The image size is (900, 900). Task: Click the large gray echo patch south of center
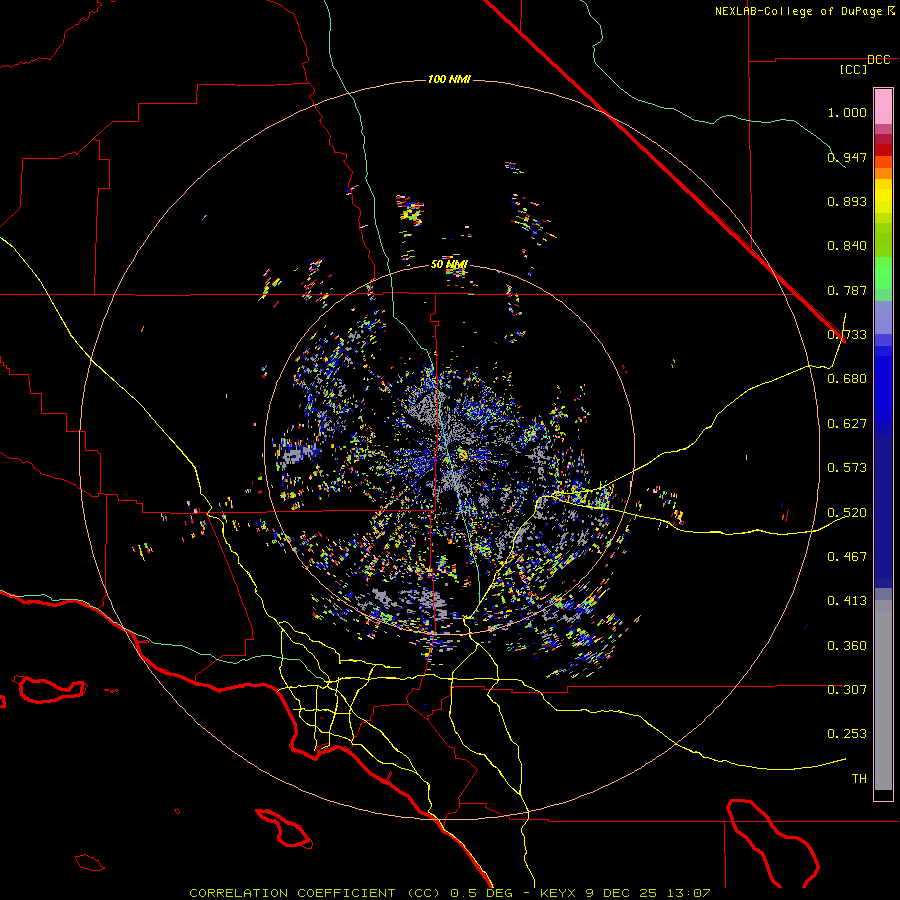point(410,601)
